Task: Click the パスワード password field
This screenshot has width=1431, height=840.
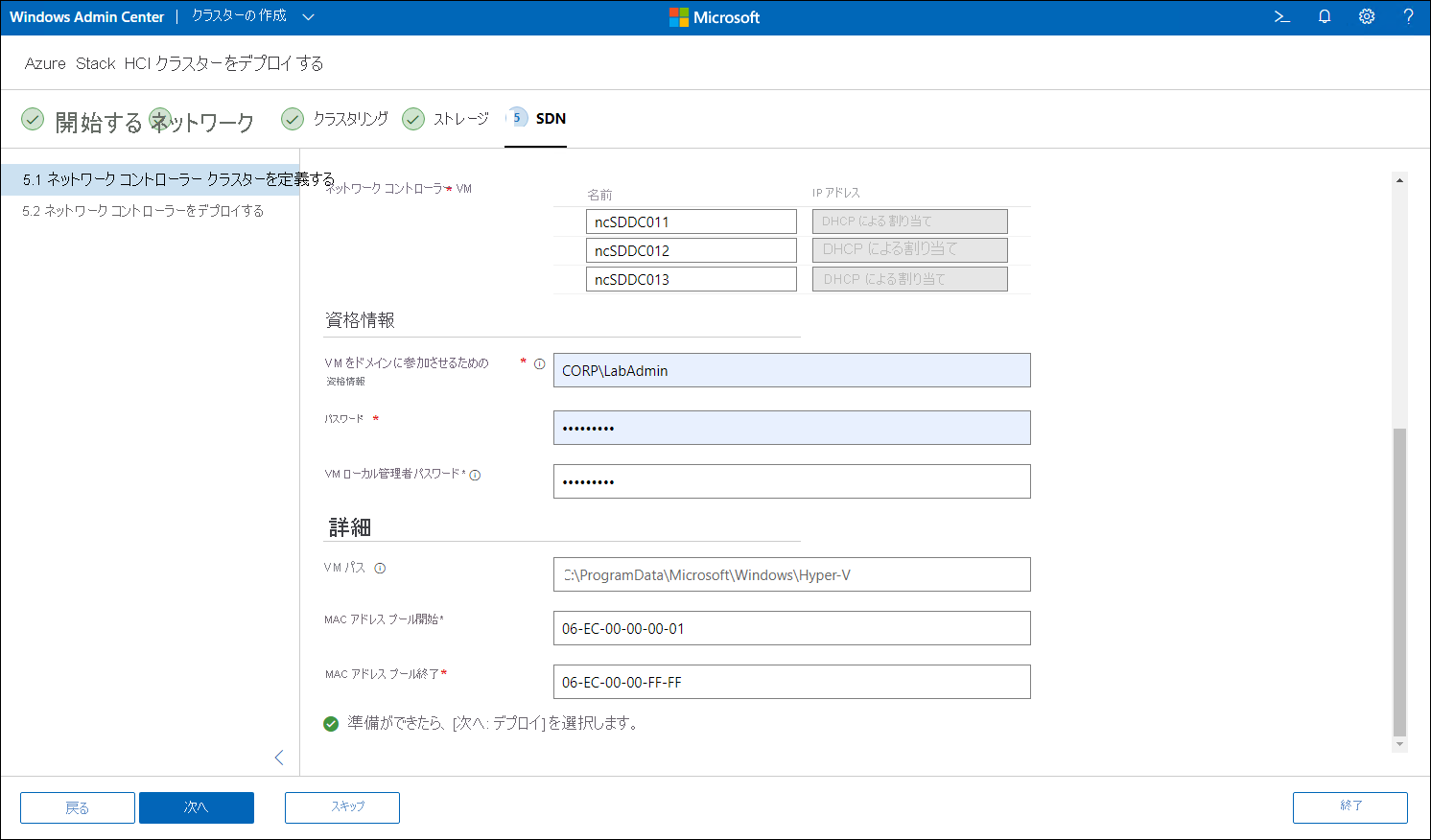Action: [x=791, y=428]
